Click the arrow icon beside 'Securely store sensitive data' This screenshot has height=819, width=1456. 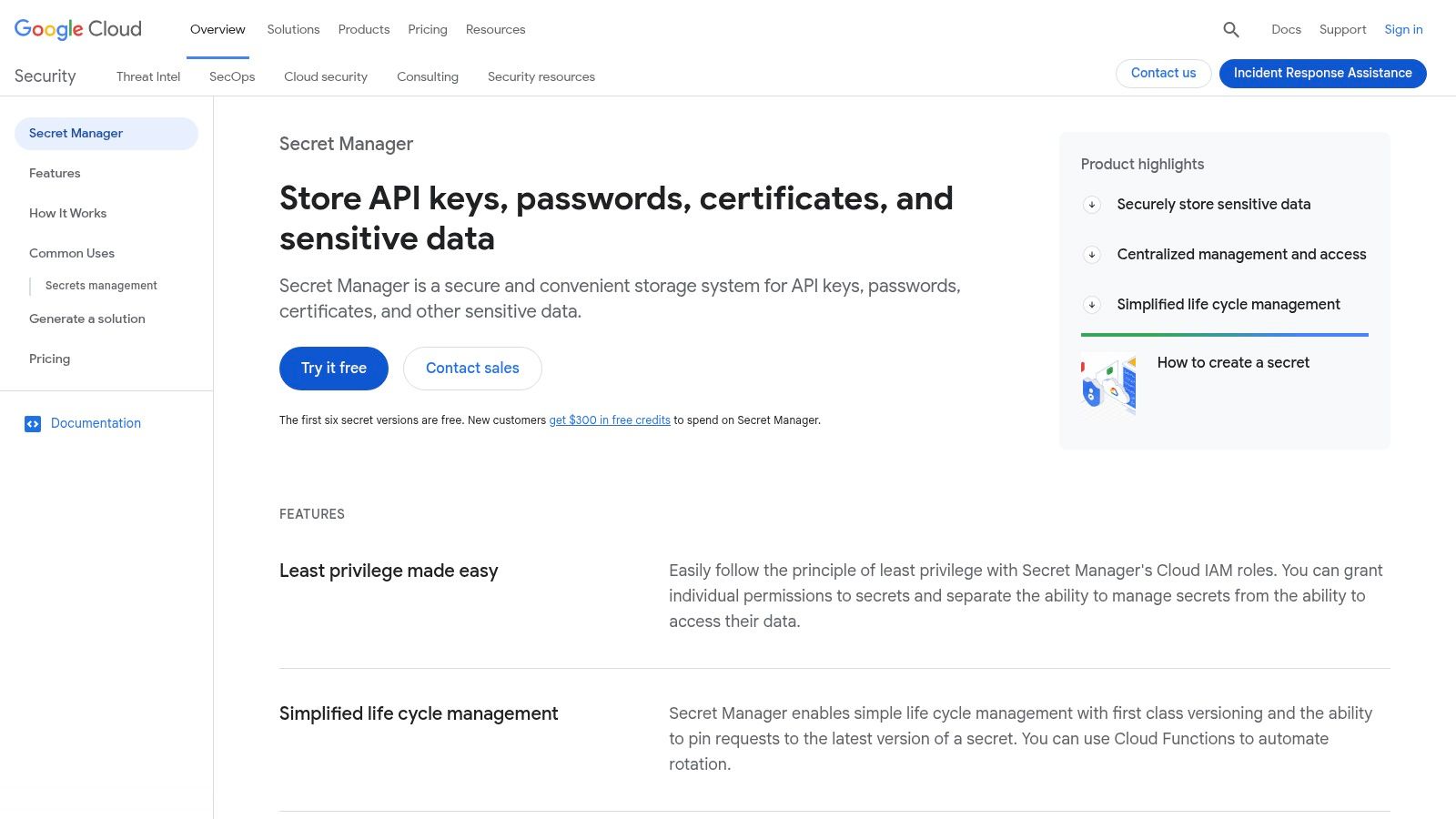[1091, 205]
